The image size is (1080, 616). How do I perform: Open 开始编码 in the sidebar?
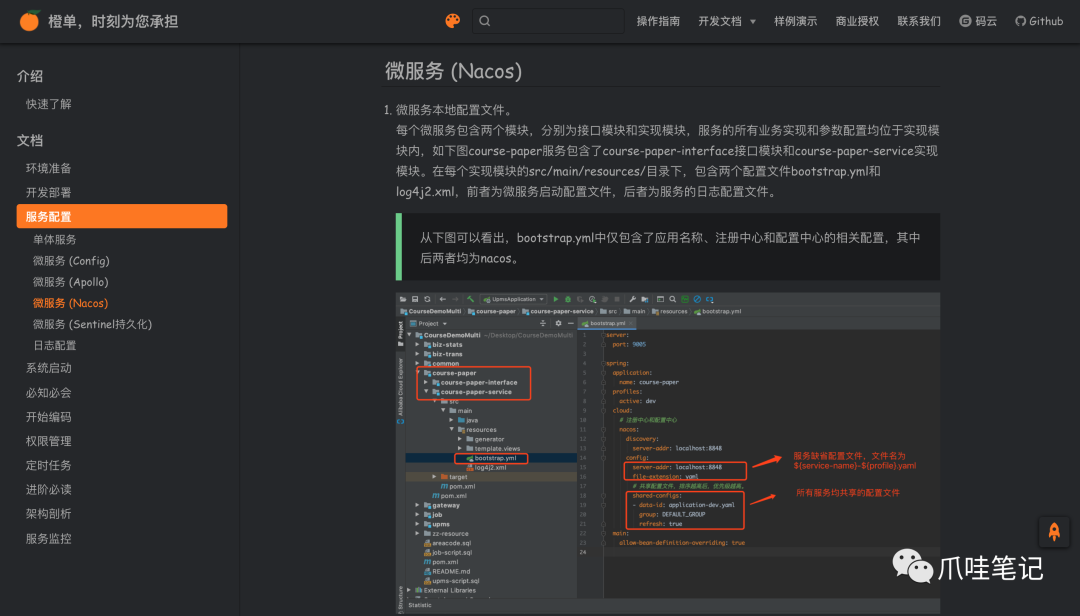click(49, 417)
